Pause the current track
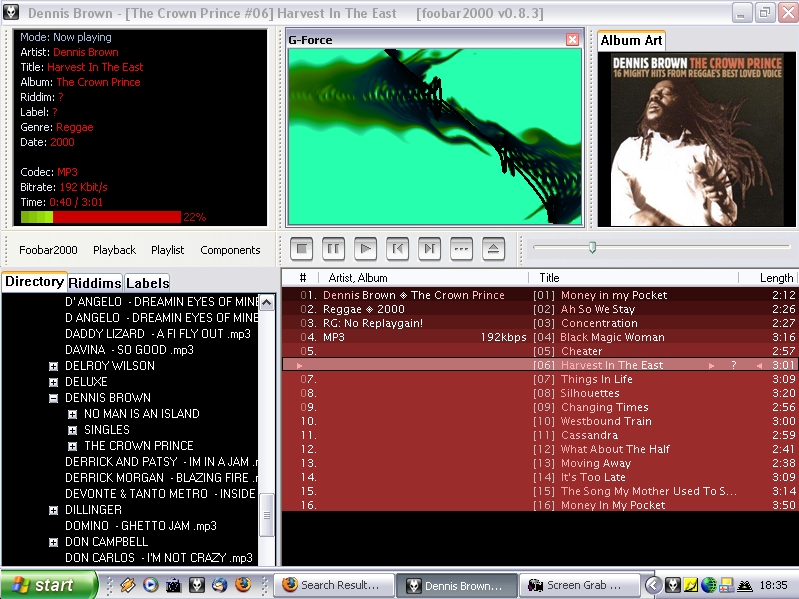 click(x=334, y=249)
